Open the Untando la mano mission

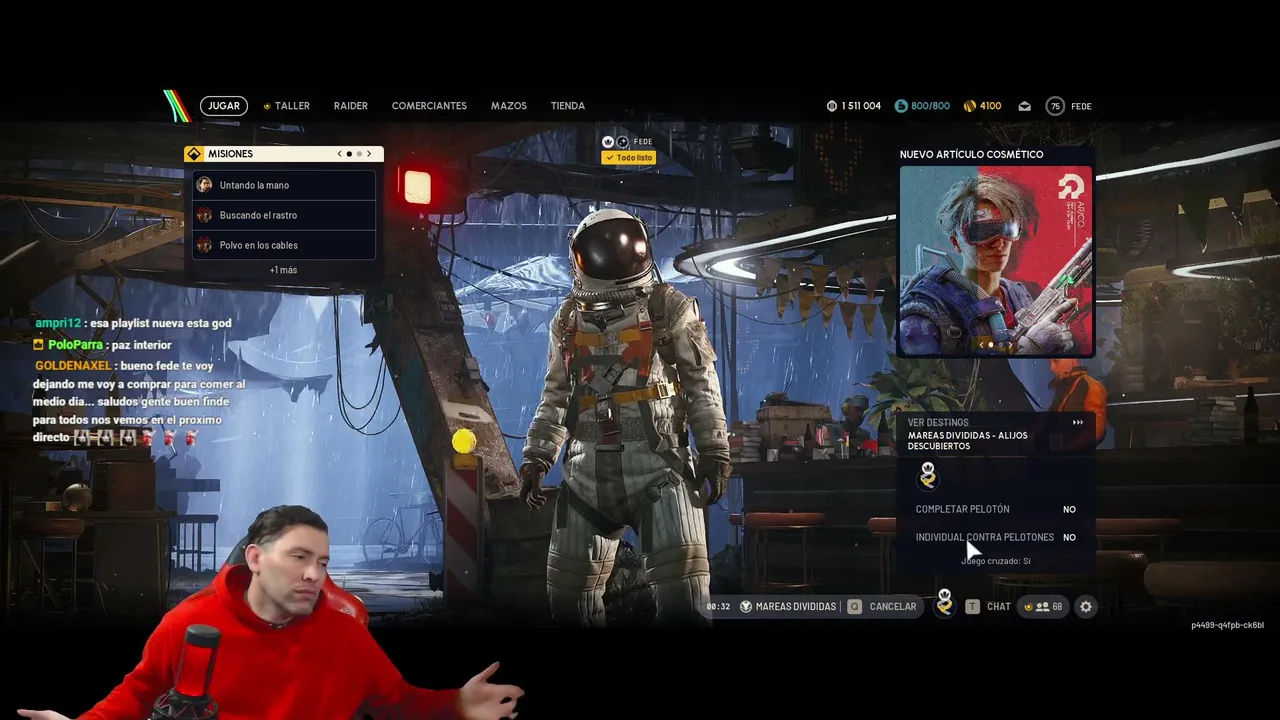pos(284,185)
